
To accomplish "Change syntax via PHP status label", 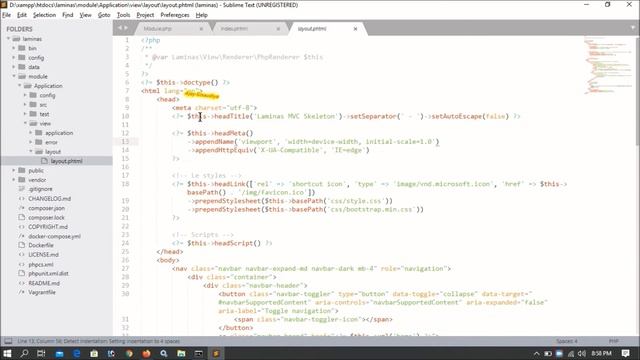I will click(613, 341).
